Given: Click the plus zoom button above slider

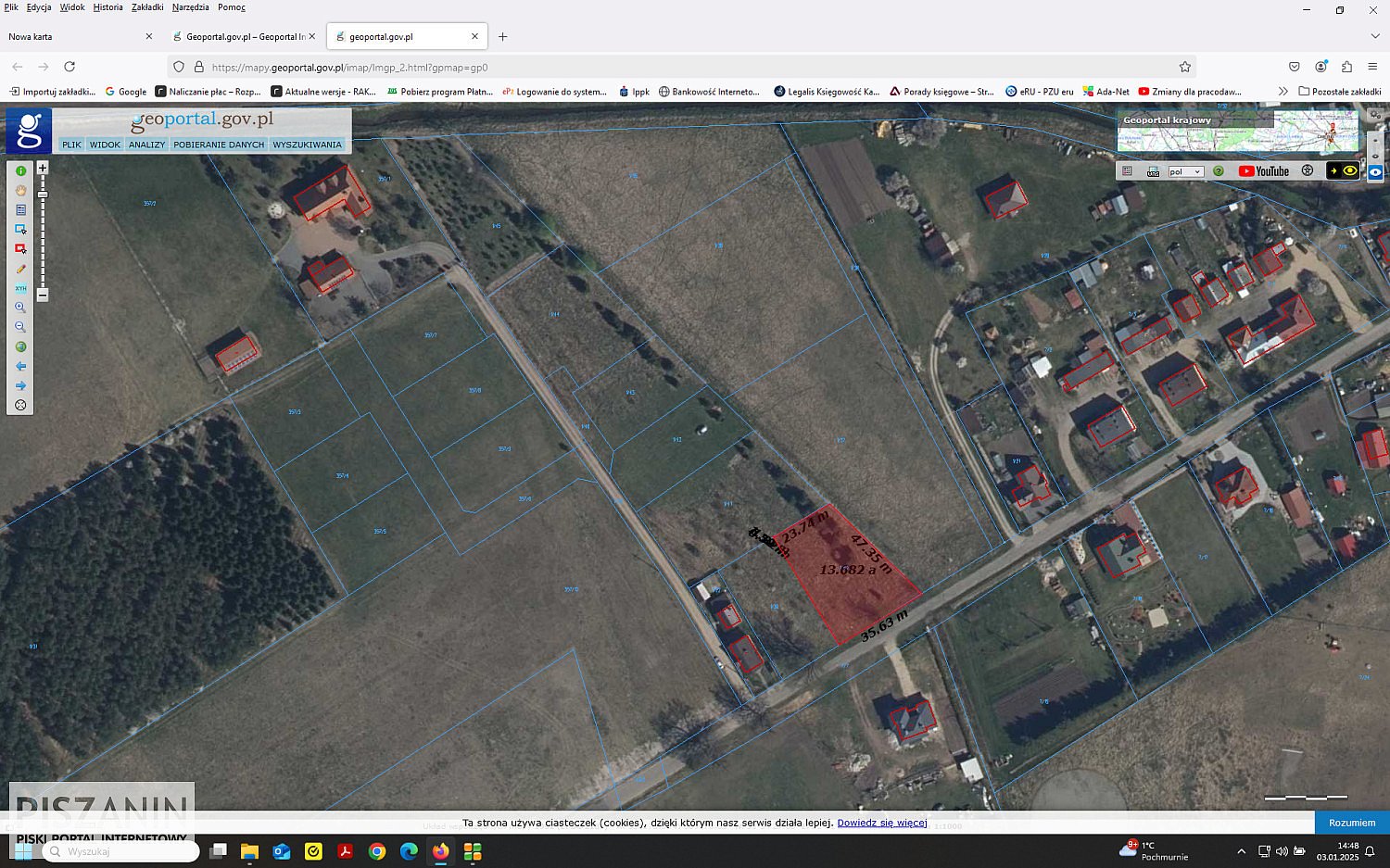Looking at the screenshot, I should pos(42,169).
